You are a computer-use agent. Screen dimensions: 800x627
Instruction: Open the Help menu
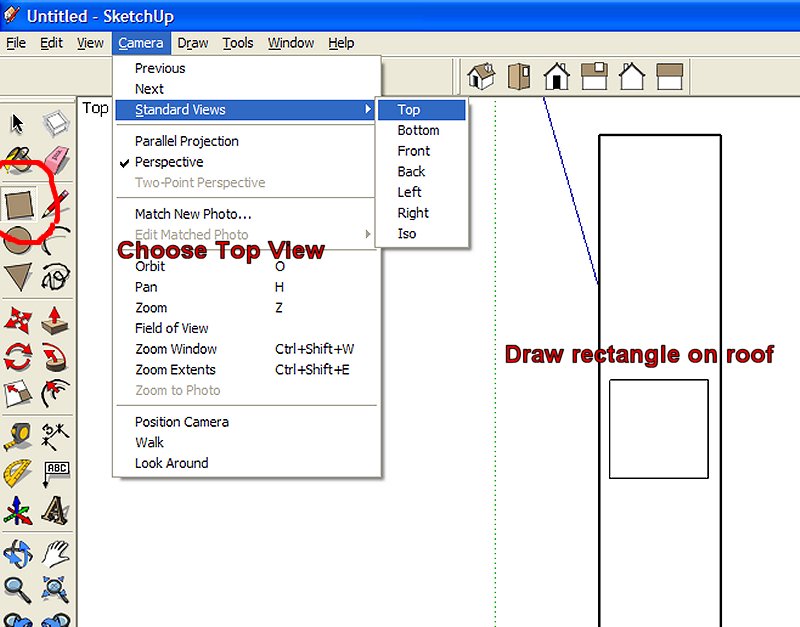click(341, 43)
